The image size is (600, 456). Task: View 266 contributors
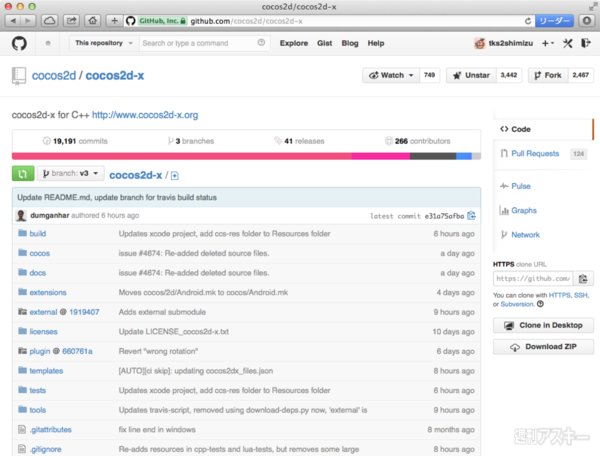(x=417, y=141)
